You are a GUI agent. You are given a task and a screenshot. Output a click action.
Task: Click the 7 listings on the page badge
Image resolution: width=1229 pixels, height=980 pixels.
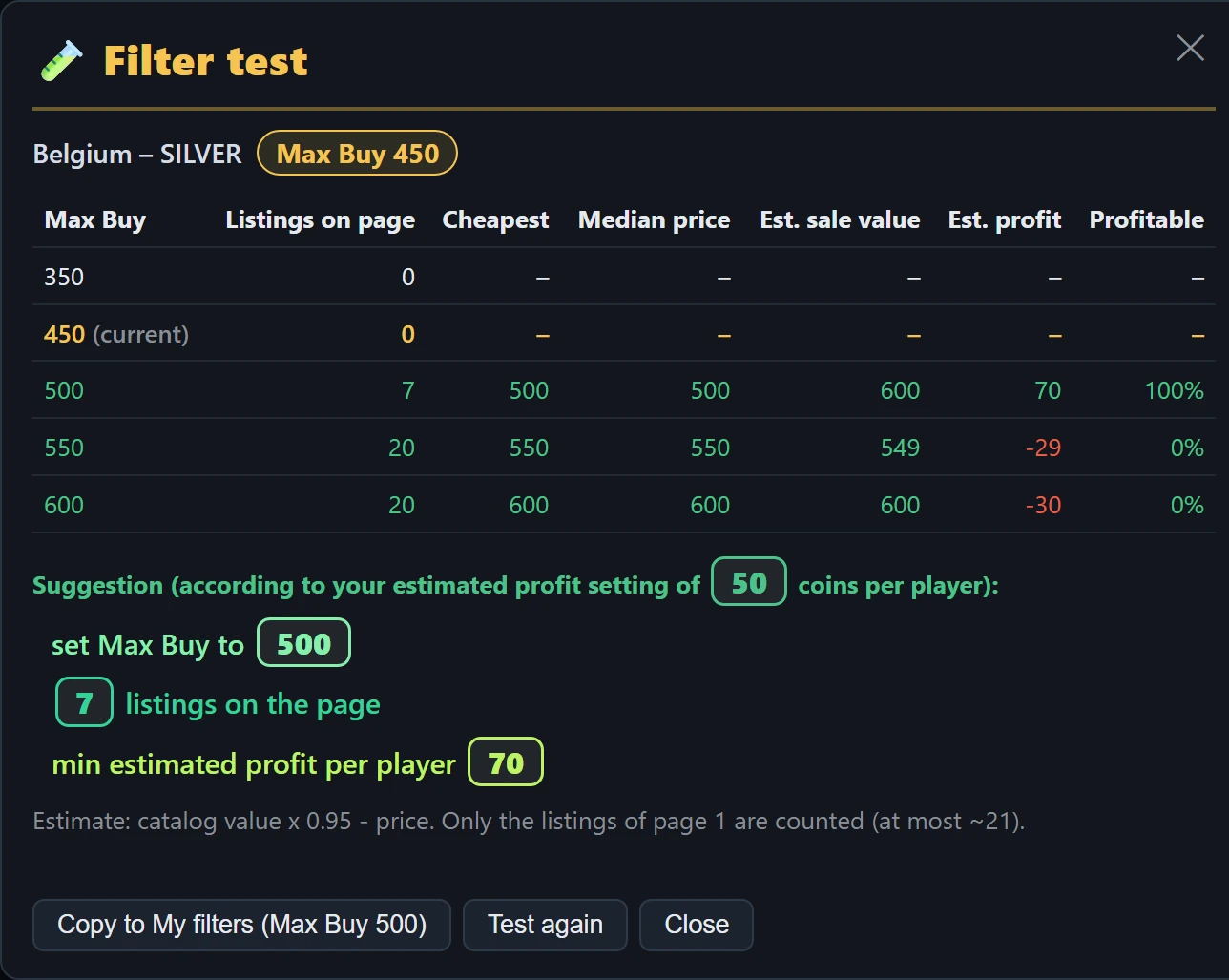pos(84,703)
